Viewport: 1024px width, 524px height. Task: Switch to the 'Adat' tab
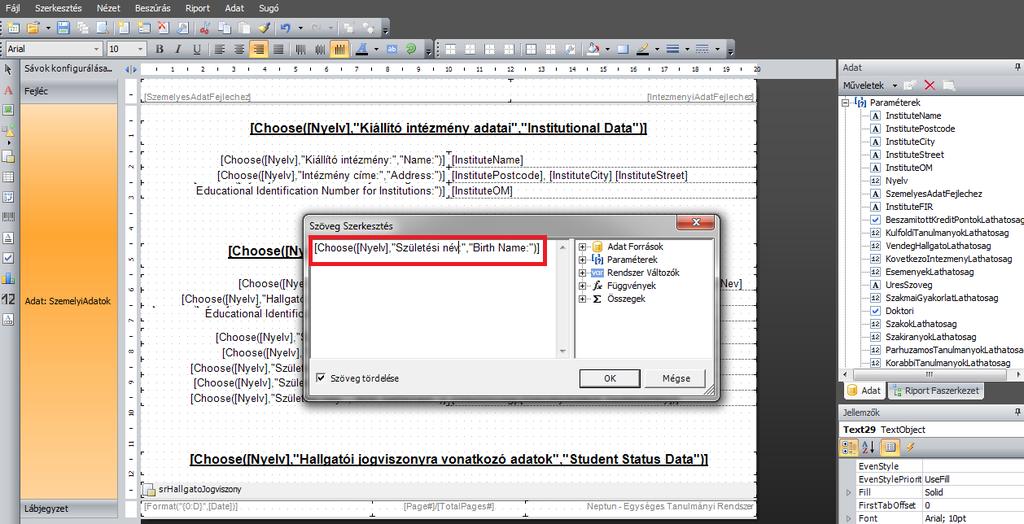pos(864,391)
